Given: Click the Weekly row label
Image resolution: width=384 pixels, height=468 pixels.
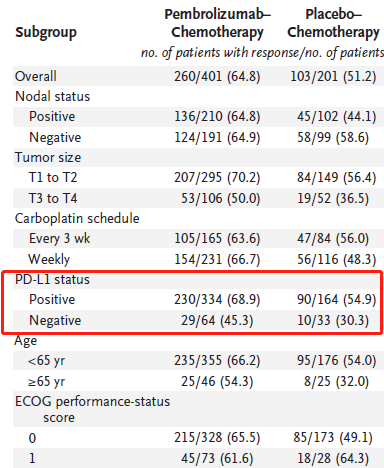Looking at the screenshot, I should click(49, 259).
